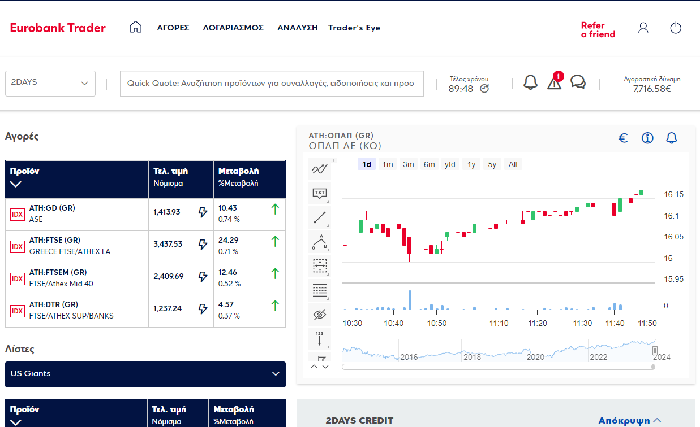Click the Eurobank Trader logo
The height and width of the screenshot is (427, 700).
click(58, 28)
